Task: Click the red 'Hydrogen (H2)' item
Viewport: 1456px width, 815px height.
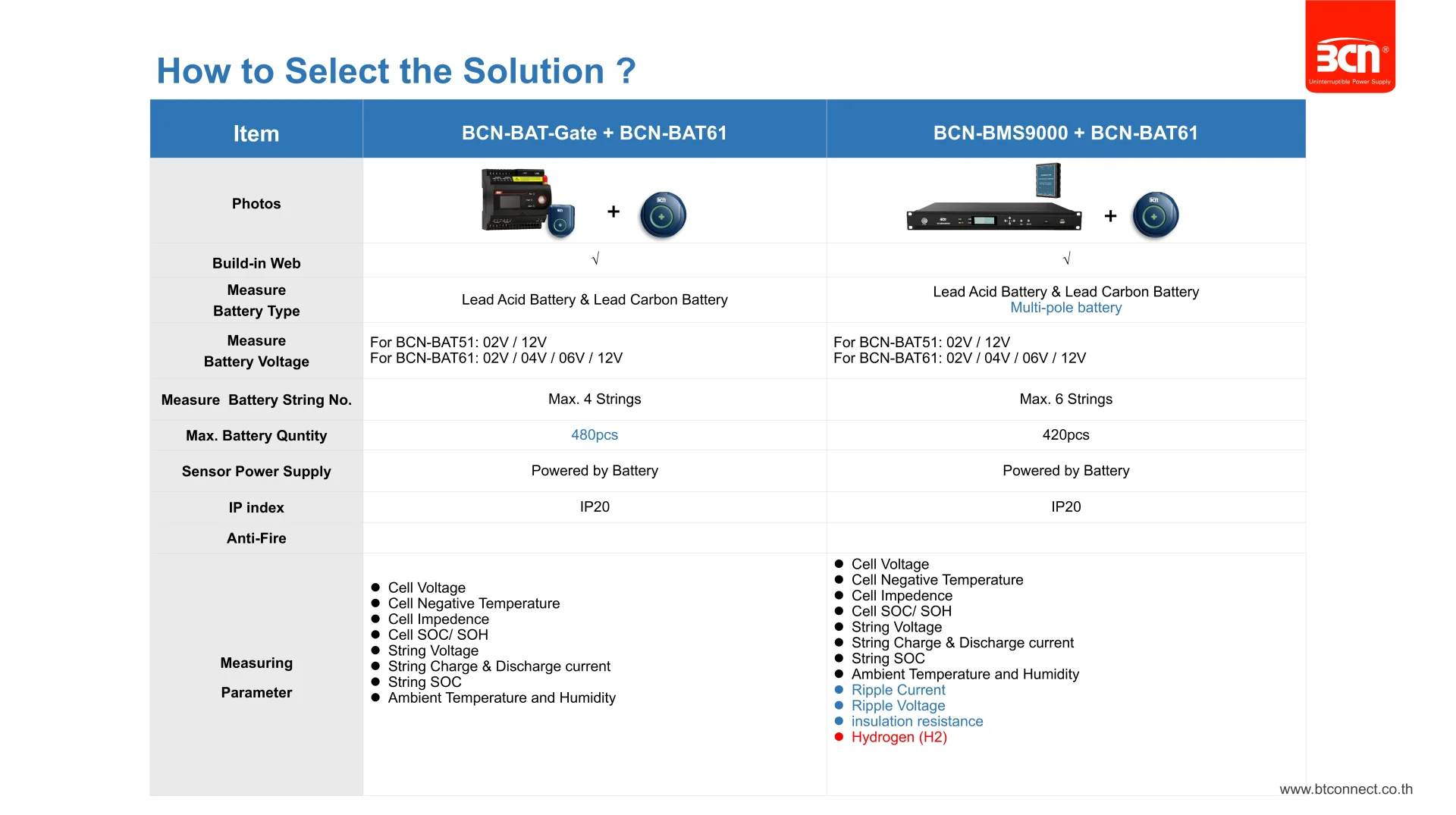Action: [899, 737]
